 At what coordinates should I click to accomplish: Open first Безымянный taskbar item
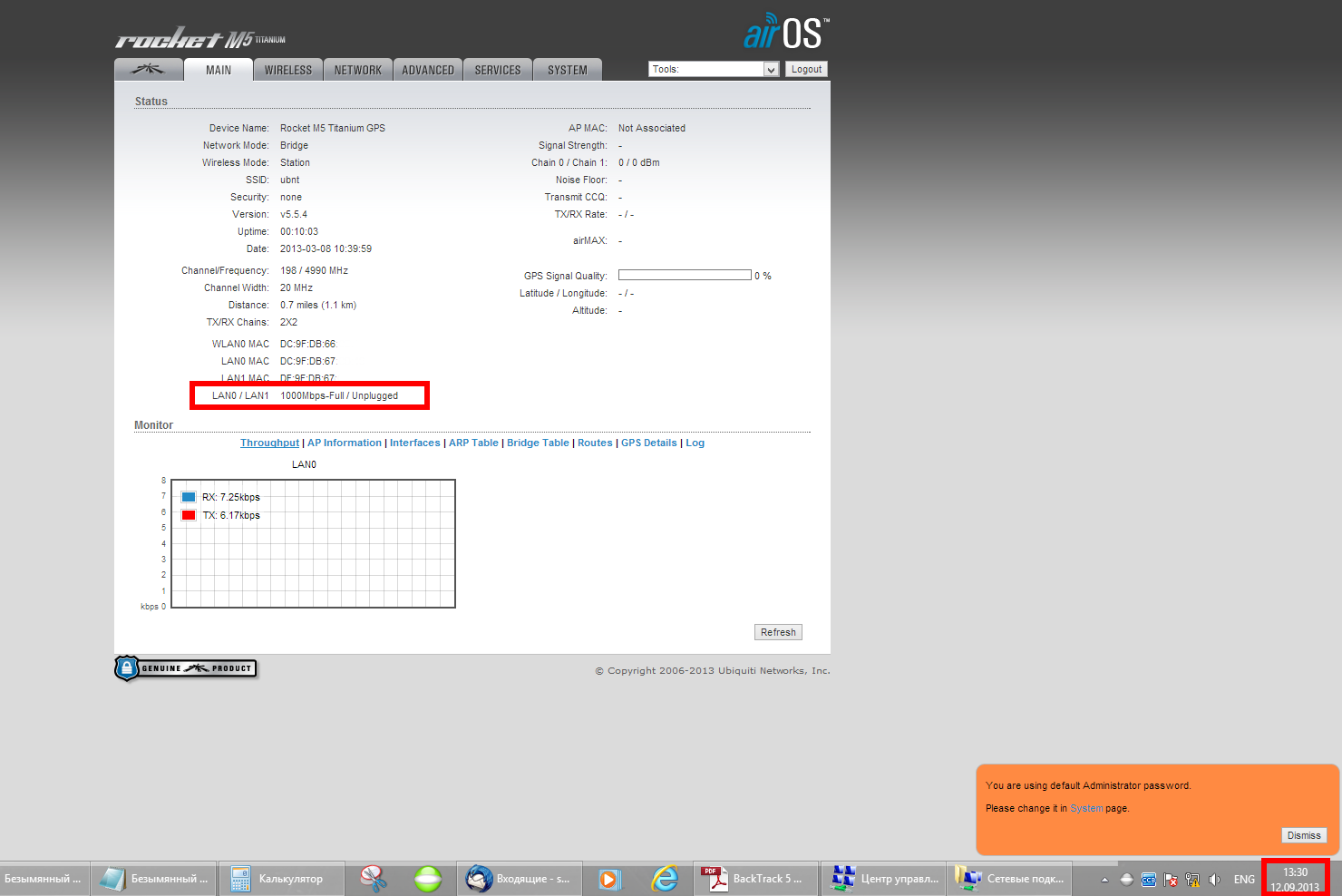pyautogui.click(x=44, y=879)
